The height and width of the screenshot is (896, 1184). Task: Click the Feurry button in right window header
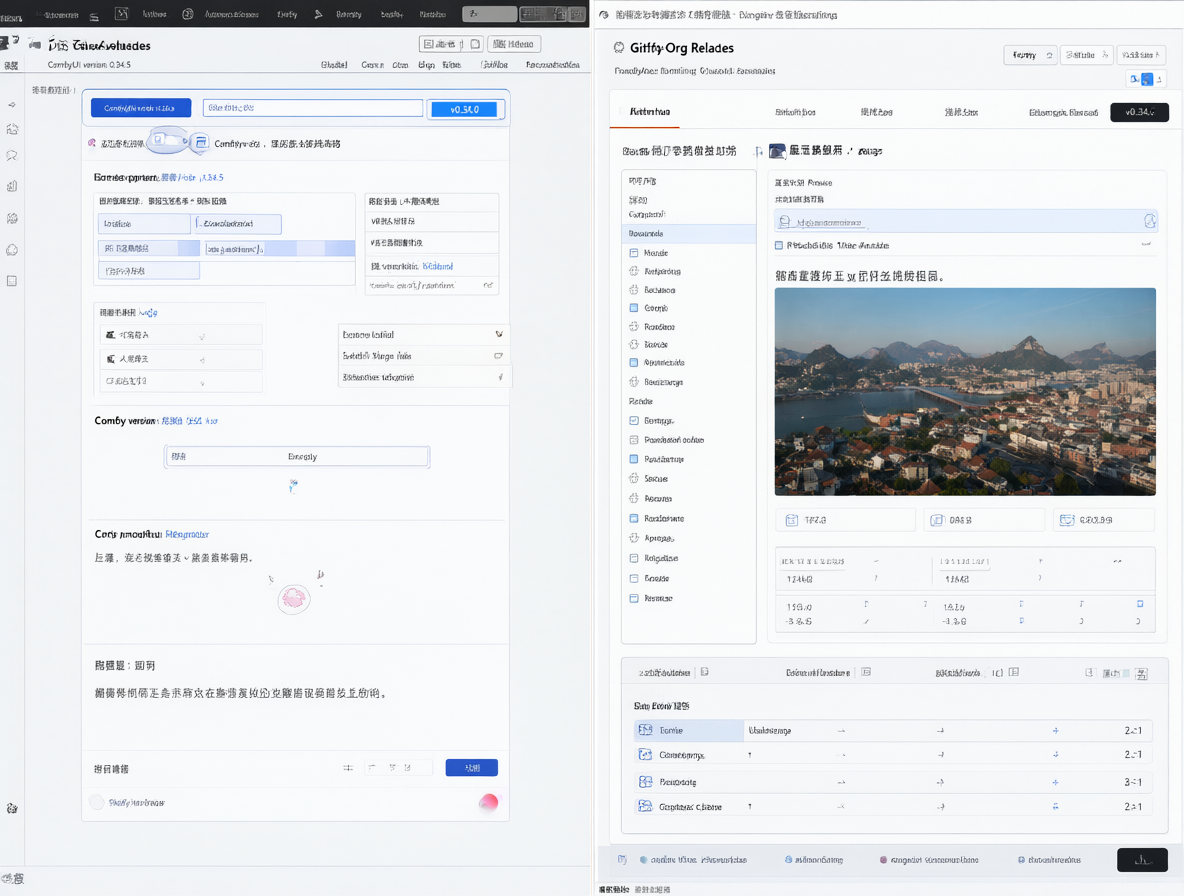pyautogui.click(x=1030, y=55)
